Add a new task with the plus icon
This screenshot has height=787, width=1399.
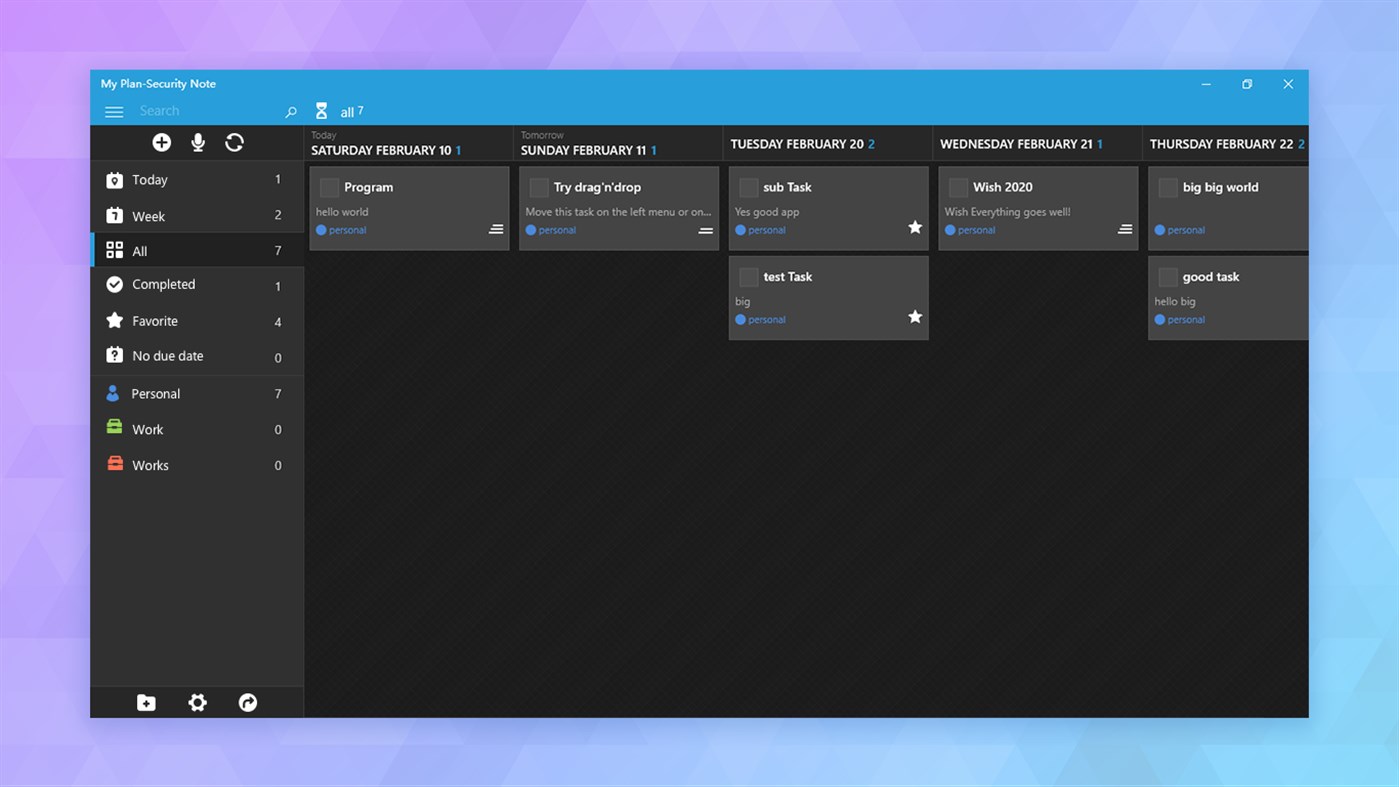click(161, 142)
